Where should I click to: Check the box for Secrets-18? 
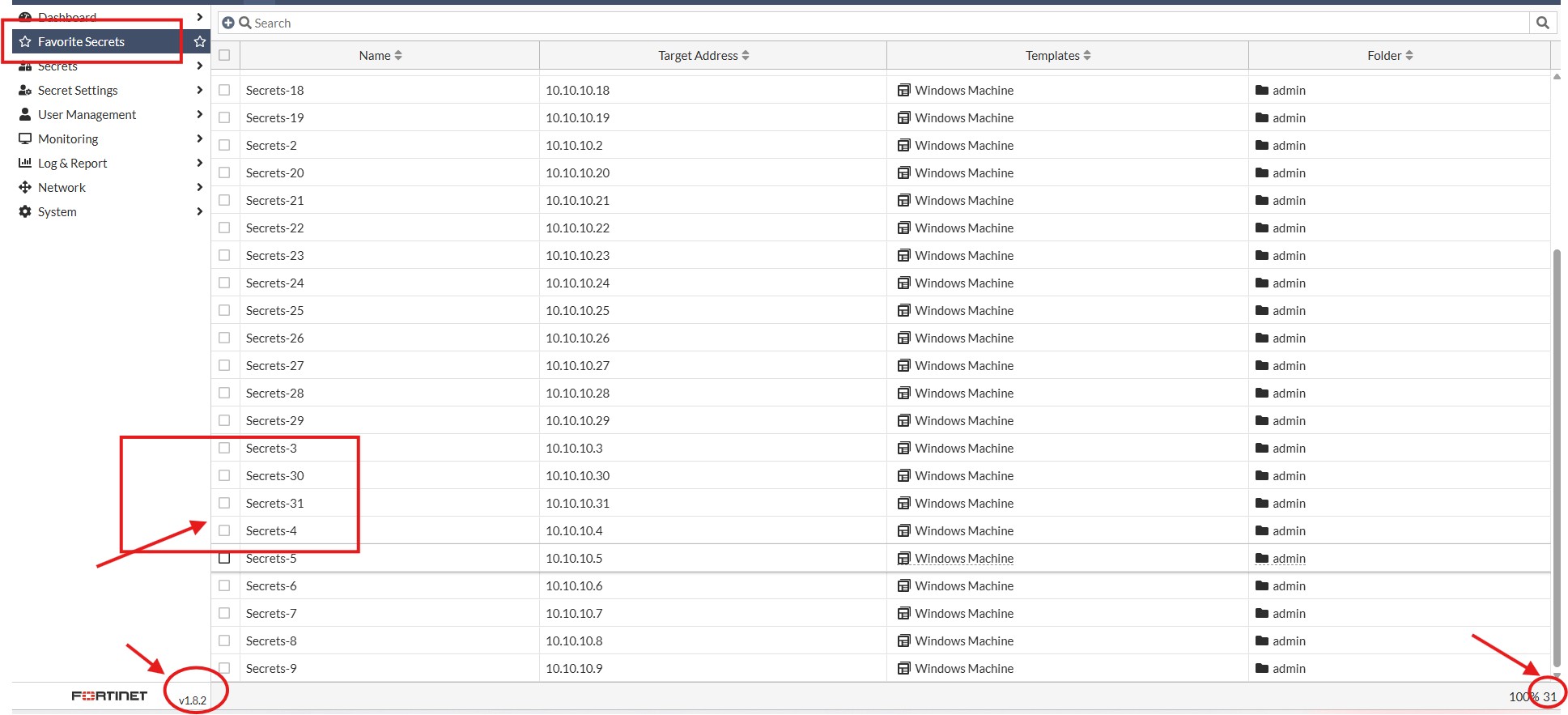point(224,90)
